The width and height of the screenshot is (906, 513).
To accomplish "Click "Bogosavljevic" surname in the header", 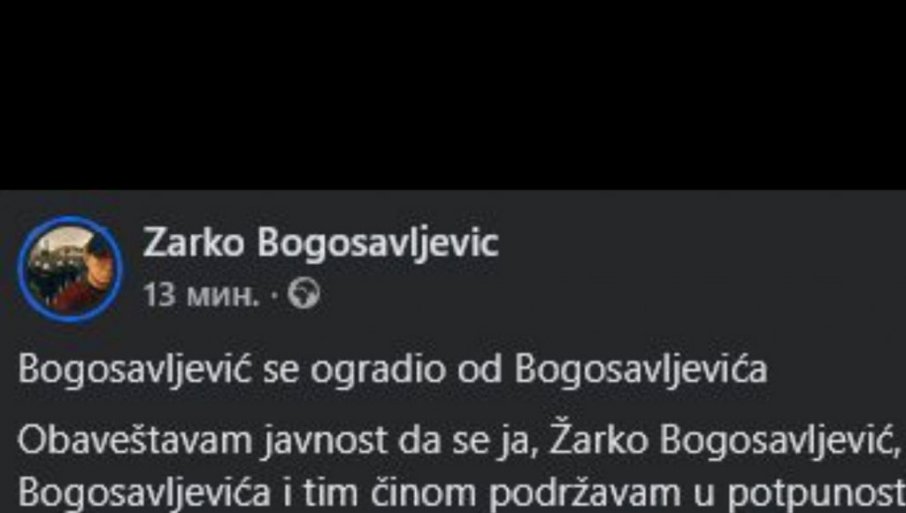I will pos(377,243).
